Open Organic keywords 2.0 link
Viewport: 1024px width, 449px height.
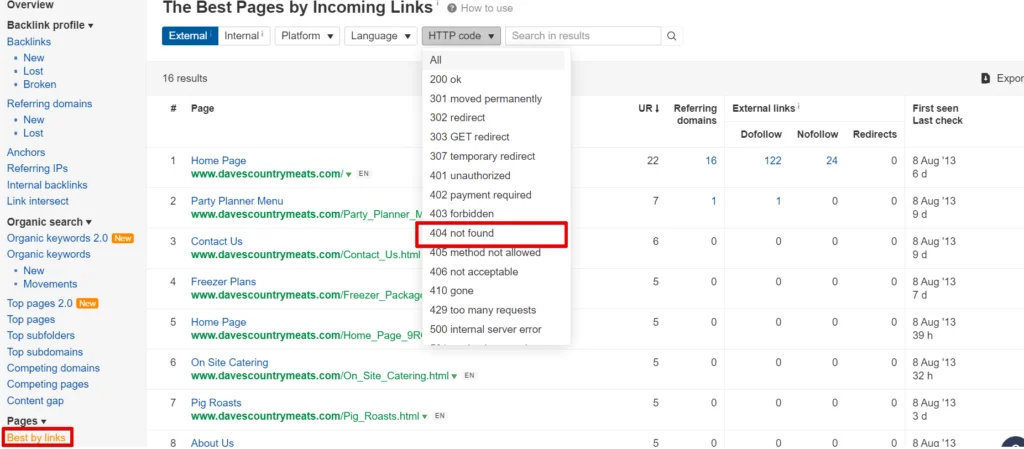58,238
